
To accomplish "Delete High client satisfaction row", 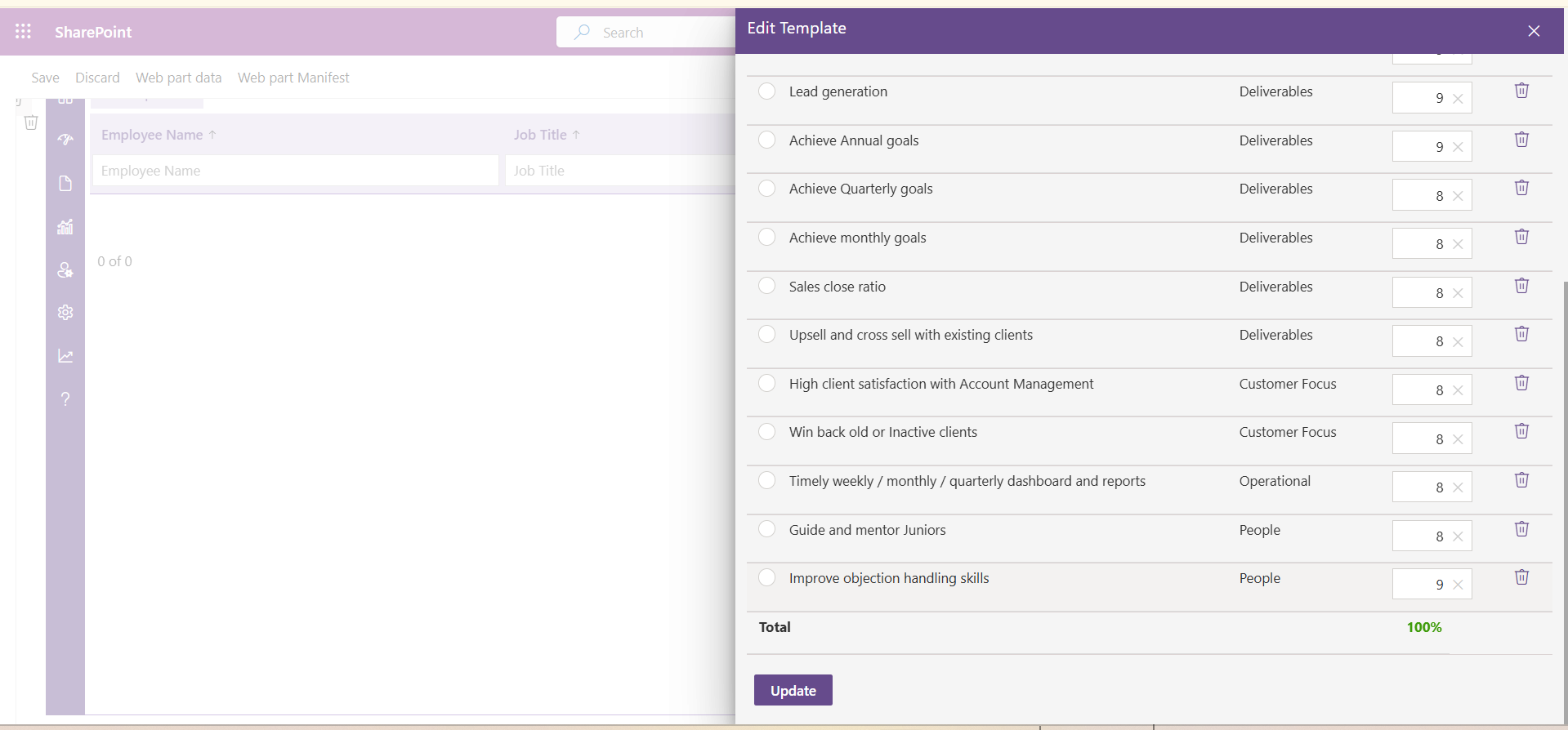I will [x=1521, y=383].
